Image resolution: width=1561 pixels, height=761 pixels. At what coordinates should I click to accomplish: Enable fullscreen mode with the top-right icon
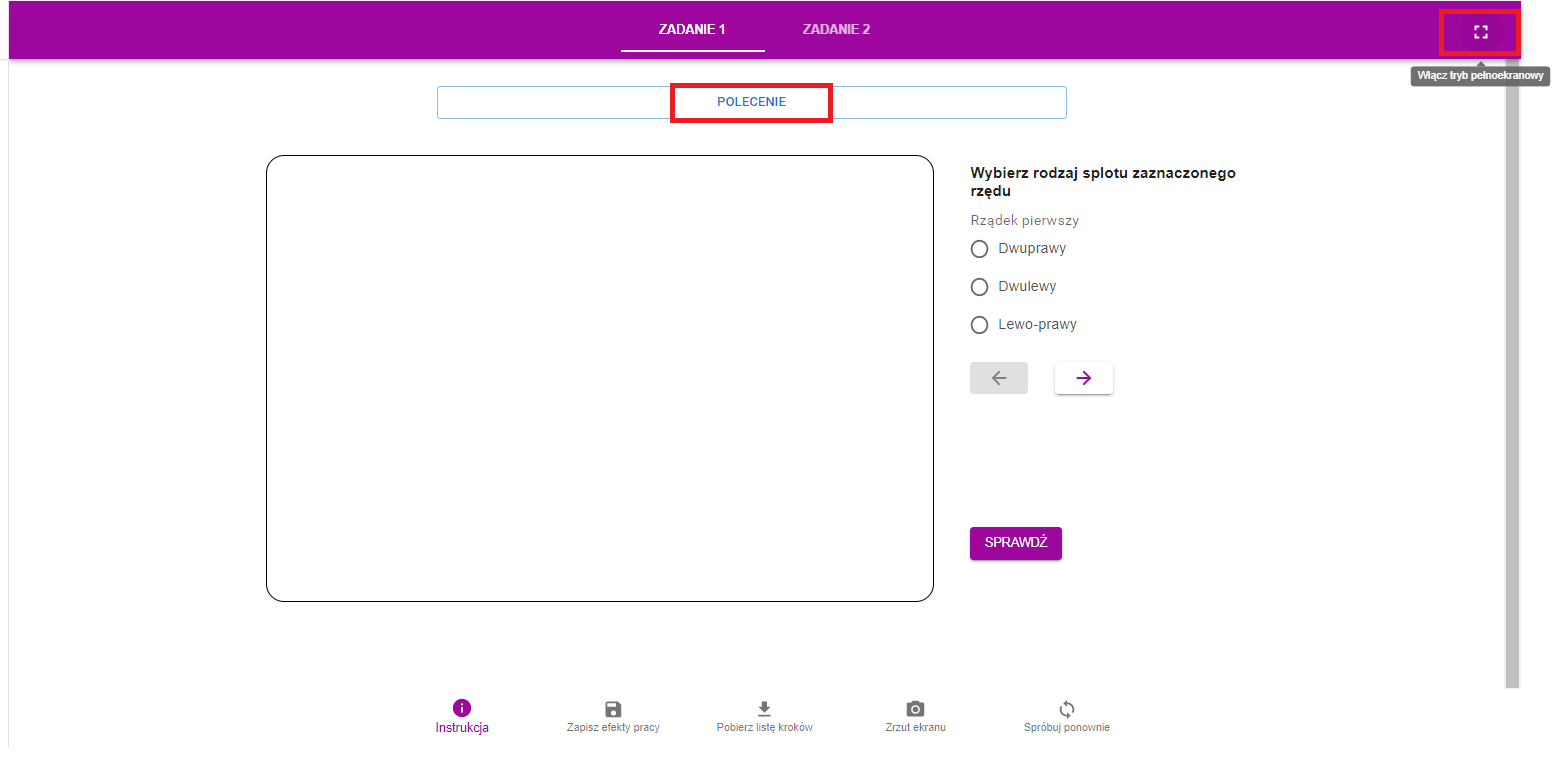1480,32
